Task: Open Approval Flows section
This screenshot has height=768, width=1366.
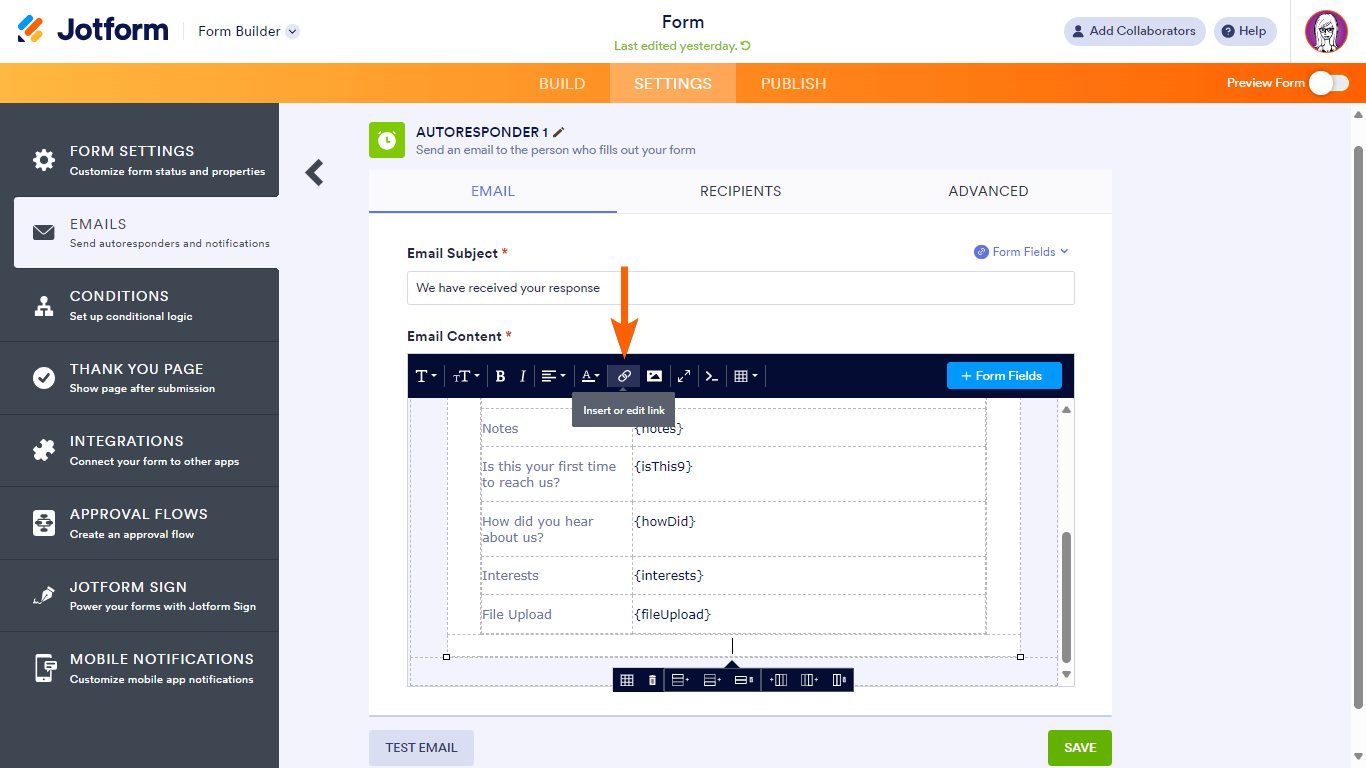Action: pyautogui.click(x=140, y=523)
